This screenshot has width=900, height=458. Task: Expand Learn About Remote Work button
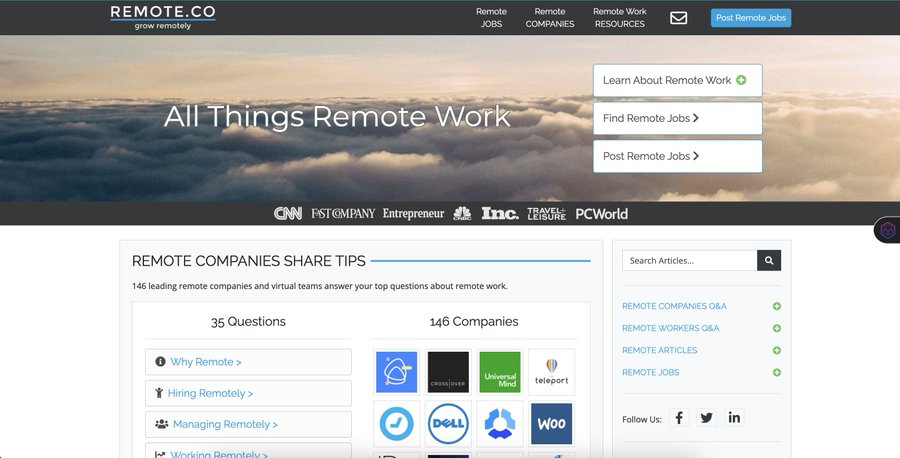[x=677, y=80]
